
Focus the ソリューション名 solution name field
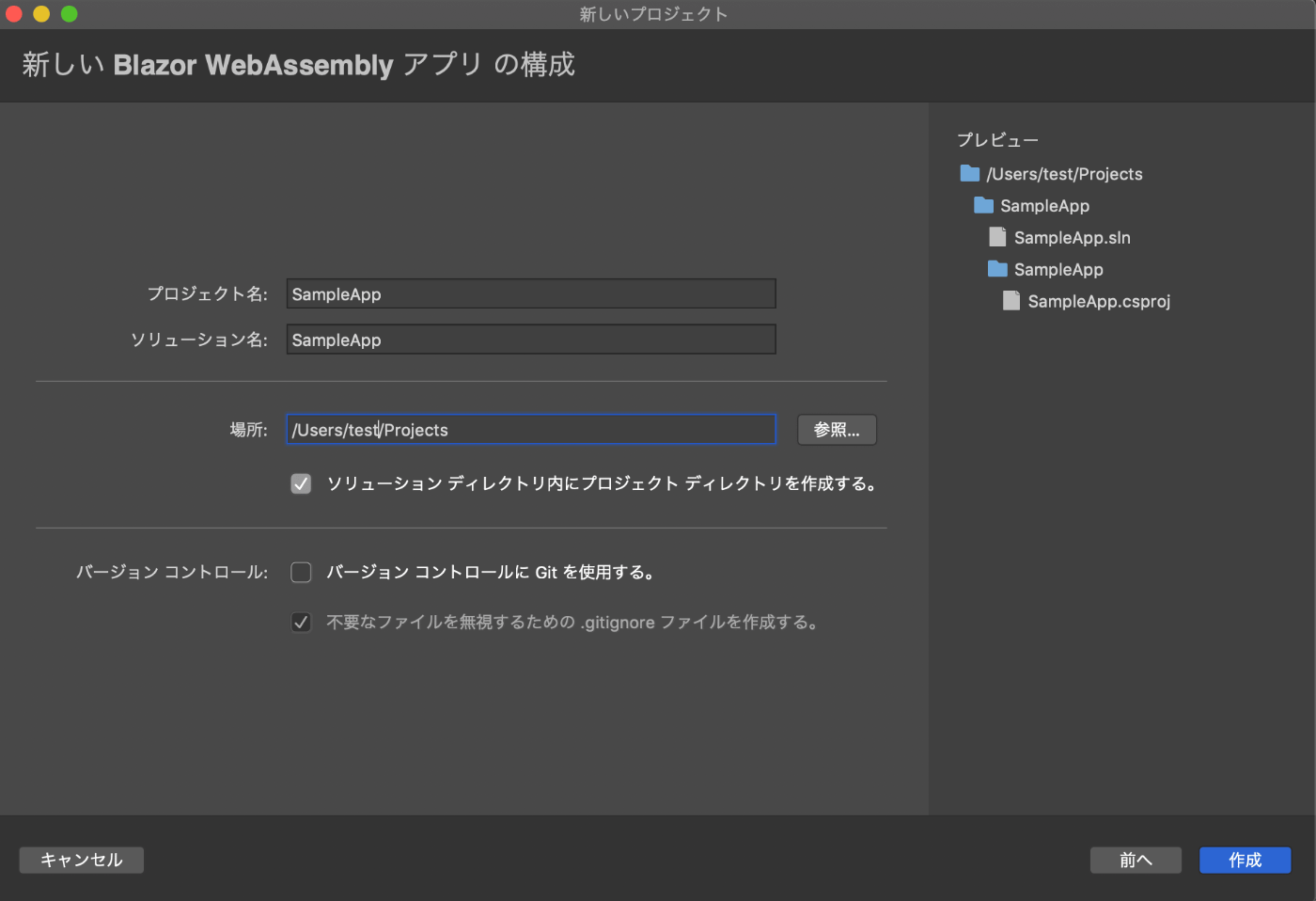point(531,340)
